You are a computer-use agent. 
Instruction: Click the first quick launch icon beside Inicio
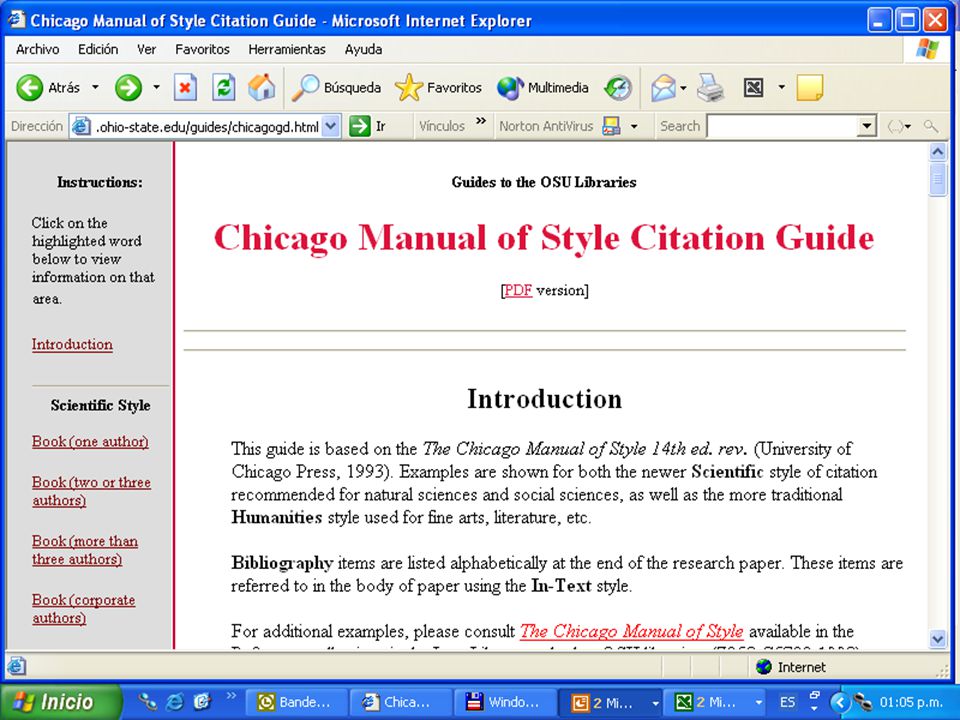click(147, 702)
